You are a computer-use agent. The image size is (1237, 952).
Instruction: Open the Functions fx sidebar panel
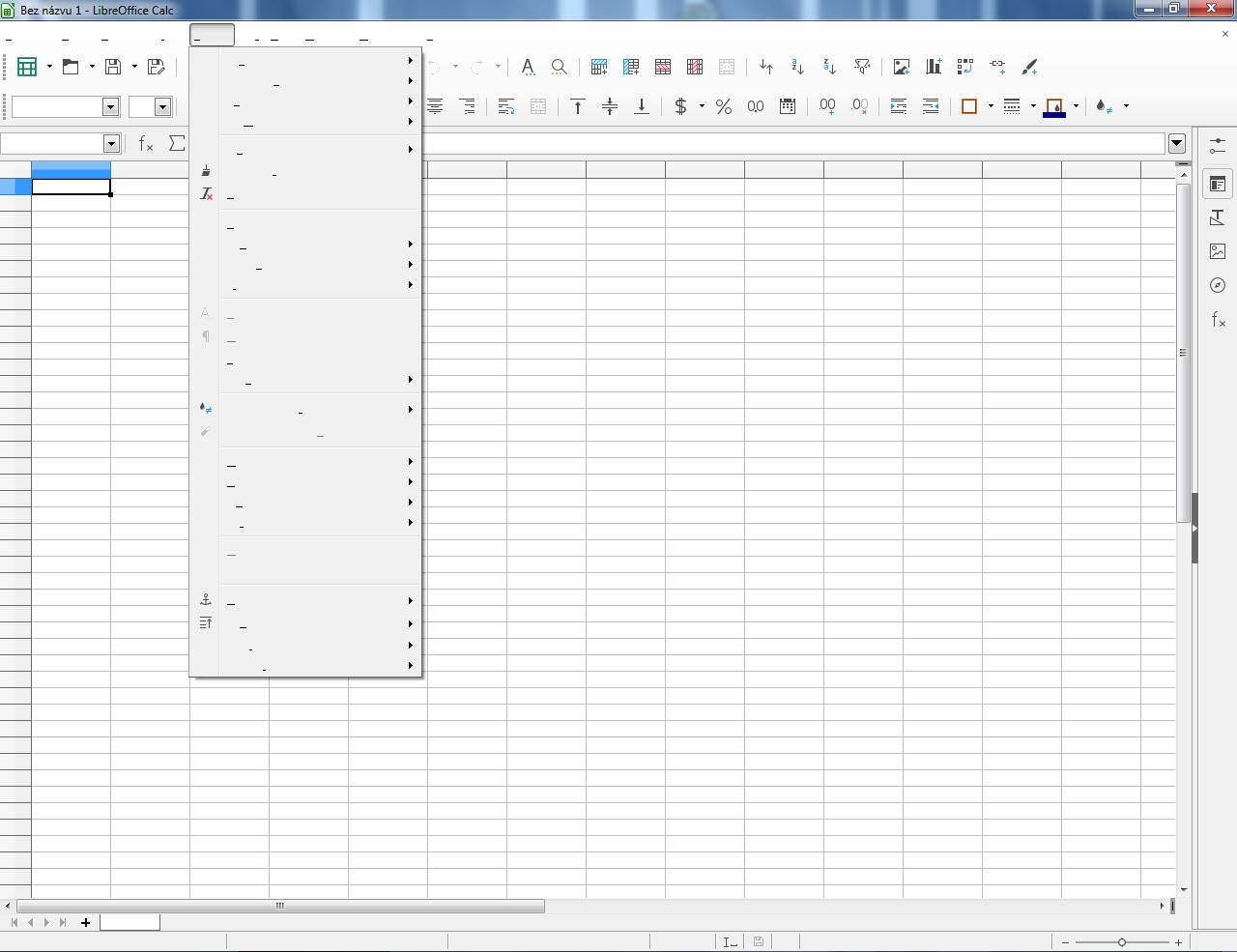1218,319
